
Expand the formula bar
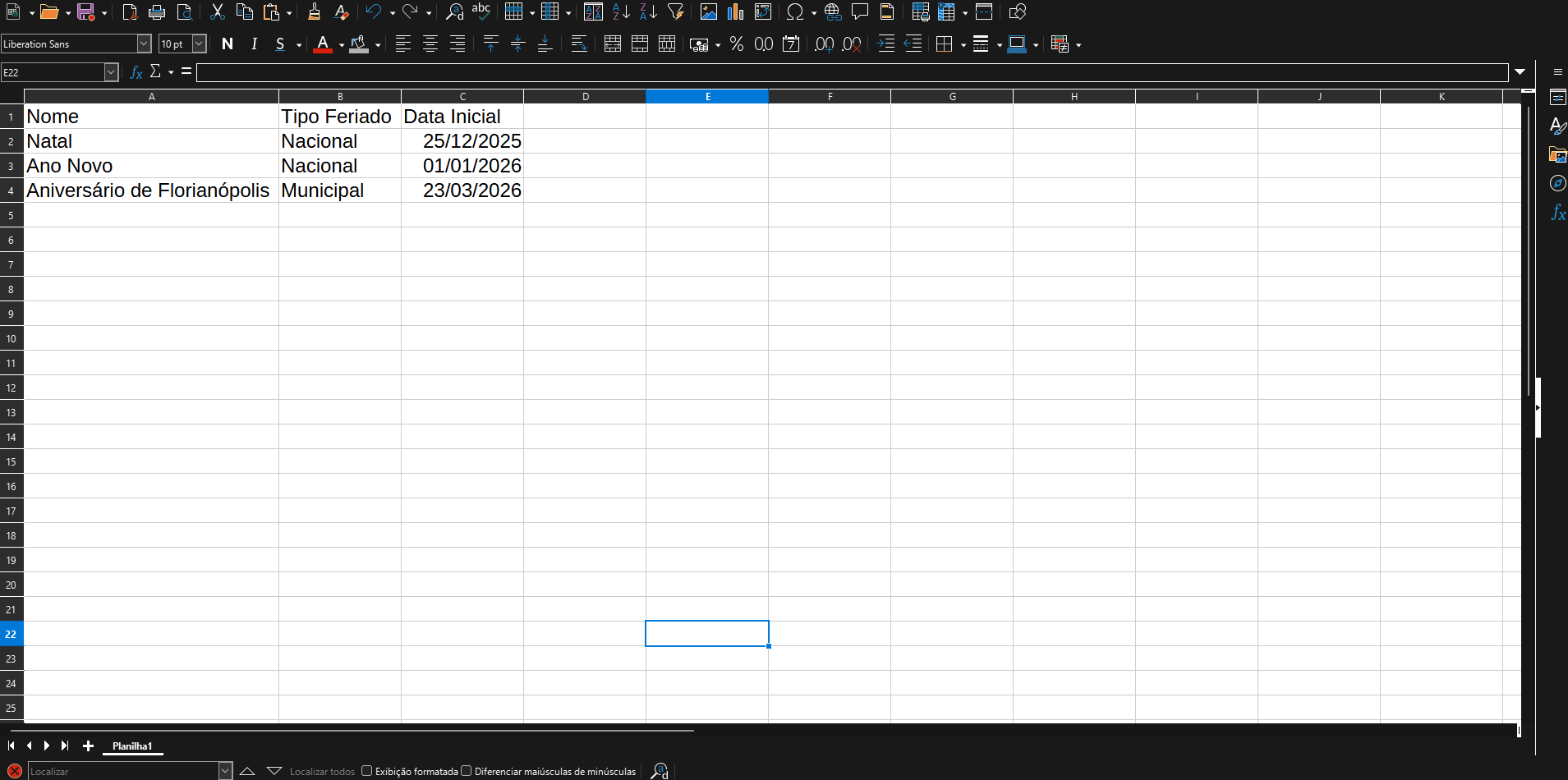[1520, 72]
